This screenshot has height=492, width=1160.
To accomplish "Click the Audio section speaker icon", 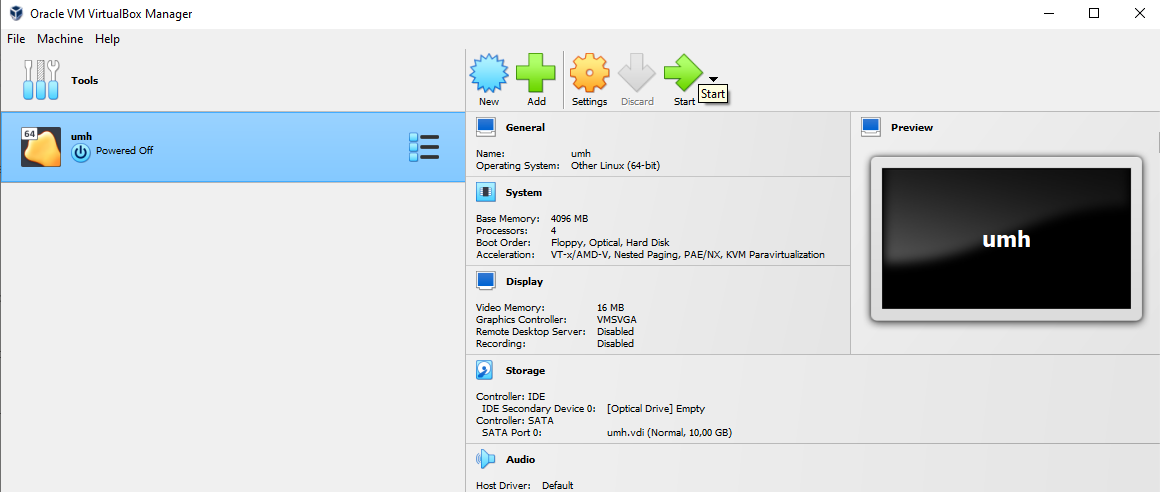I will click(x=486, y=460).
